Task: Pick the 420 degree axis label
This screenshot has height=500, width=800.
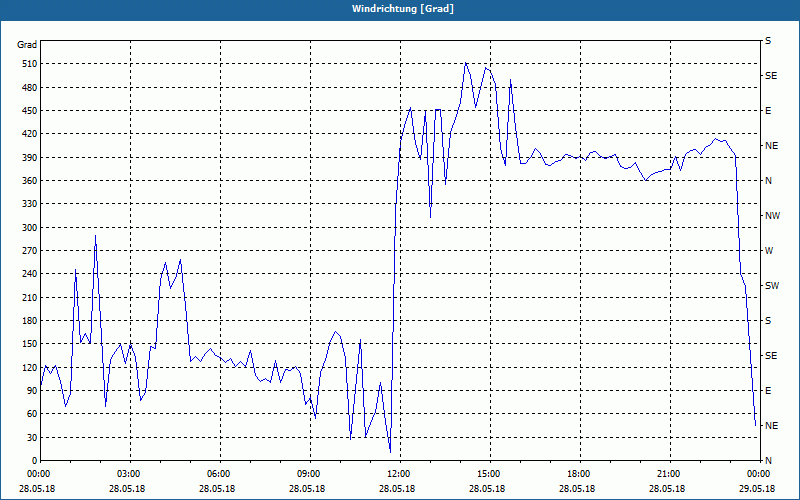Action: (x=29, y=134)
